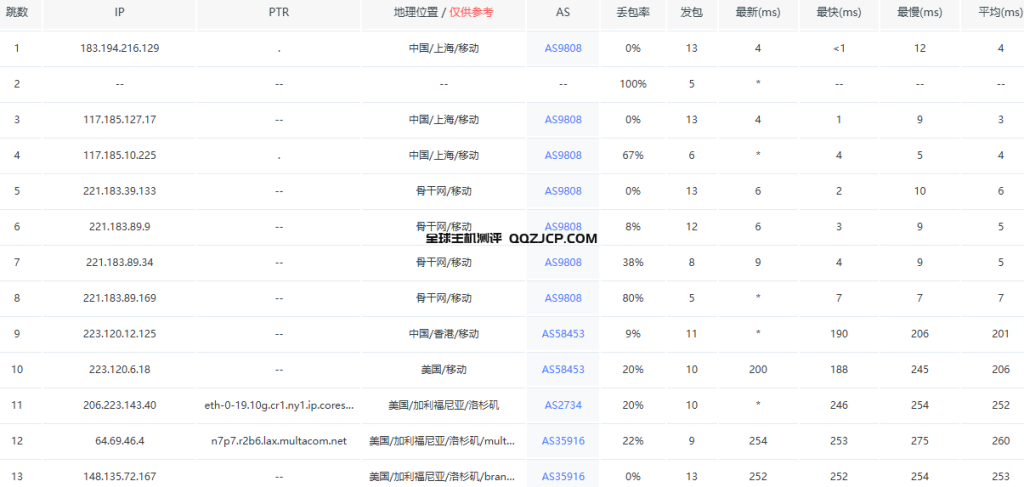Select IP address 221.183.89.34

coord(120,262)
